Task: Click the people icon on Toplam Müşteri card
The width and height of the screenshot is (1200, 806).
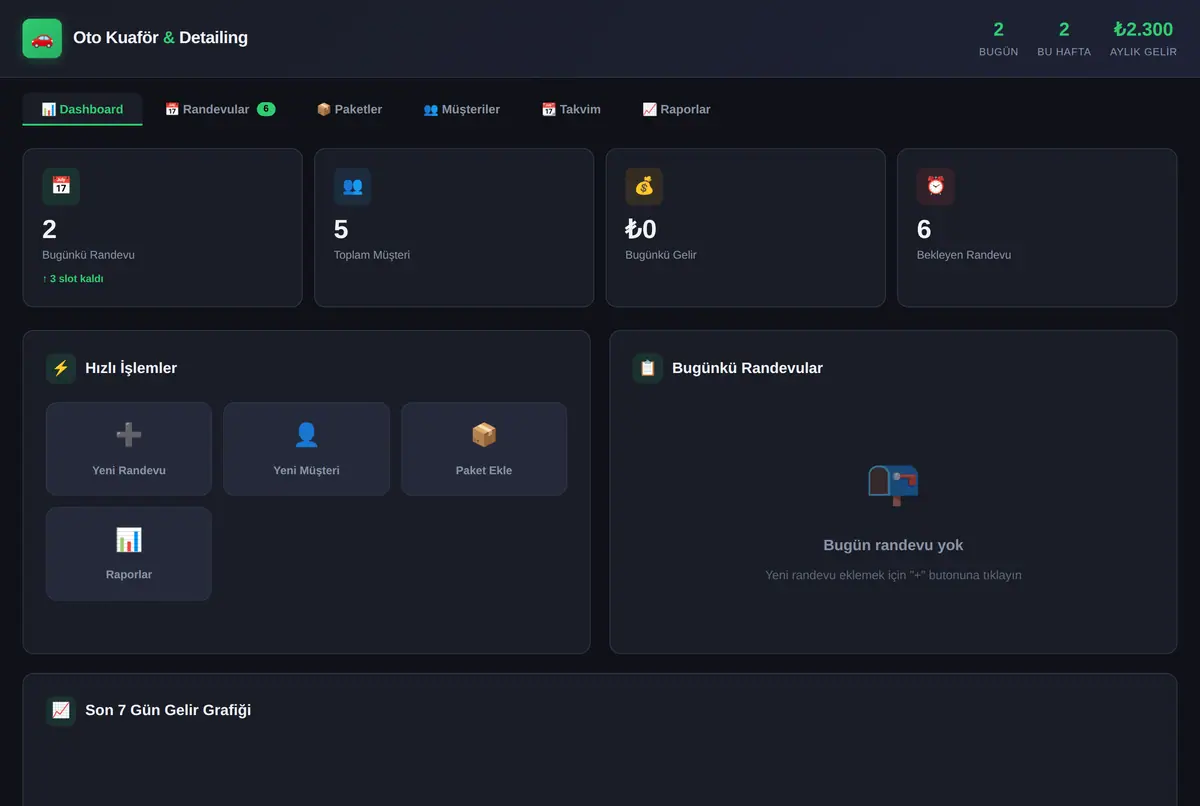Action: (x=352, y=186)
